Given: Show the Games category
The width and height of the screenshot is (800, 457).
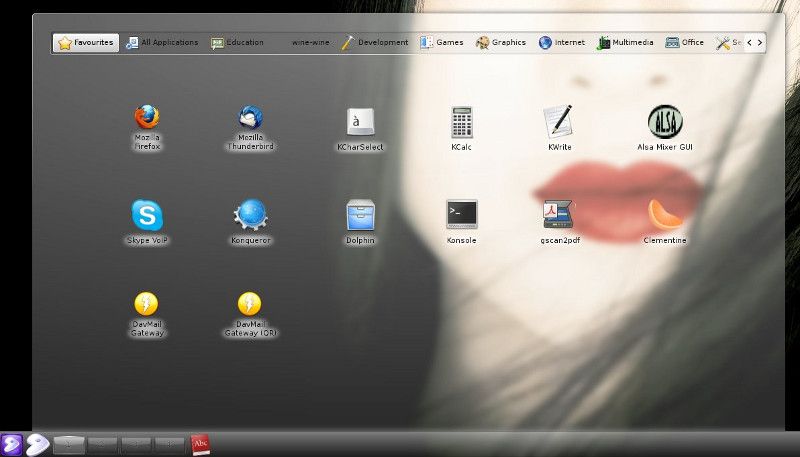Looking at the screenshot, I should pyautogui.click(x=441, y=43).
